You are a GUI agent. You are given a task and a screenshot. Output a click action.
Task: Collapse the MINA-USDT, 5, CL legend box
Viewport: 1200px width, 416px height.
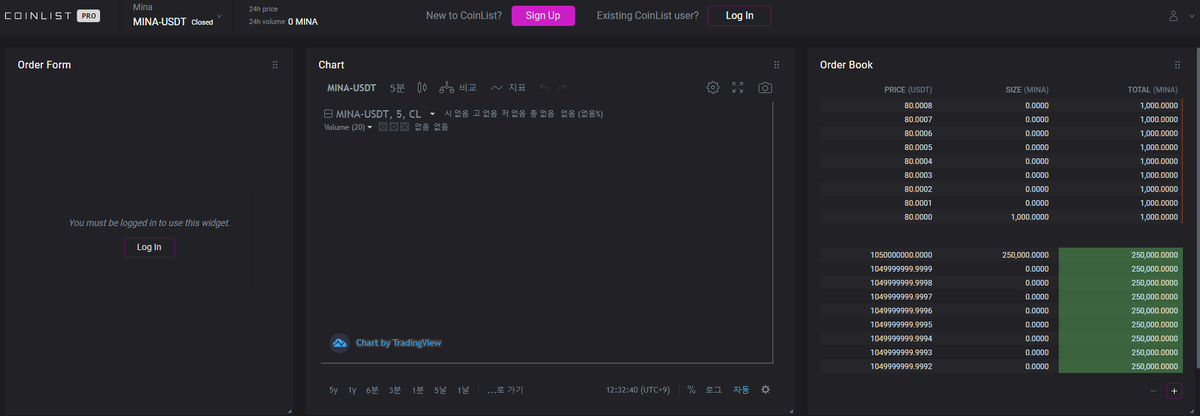(329, 114)
